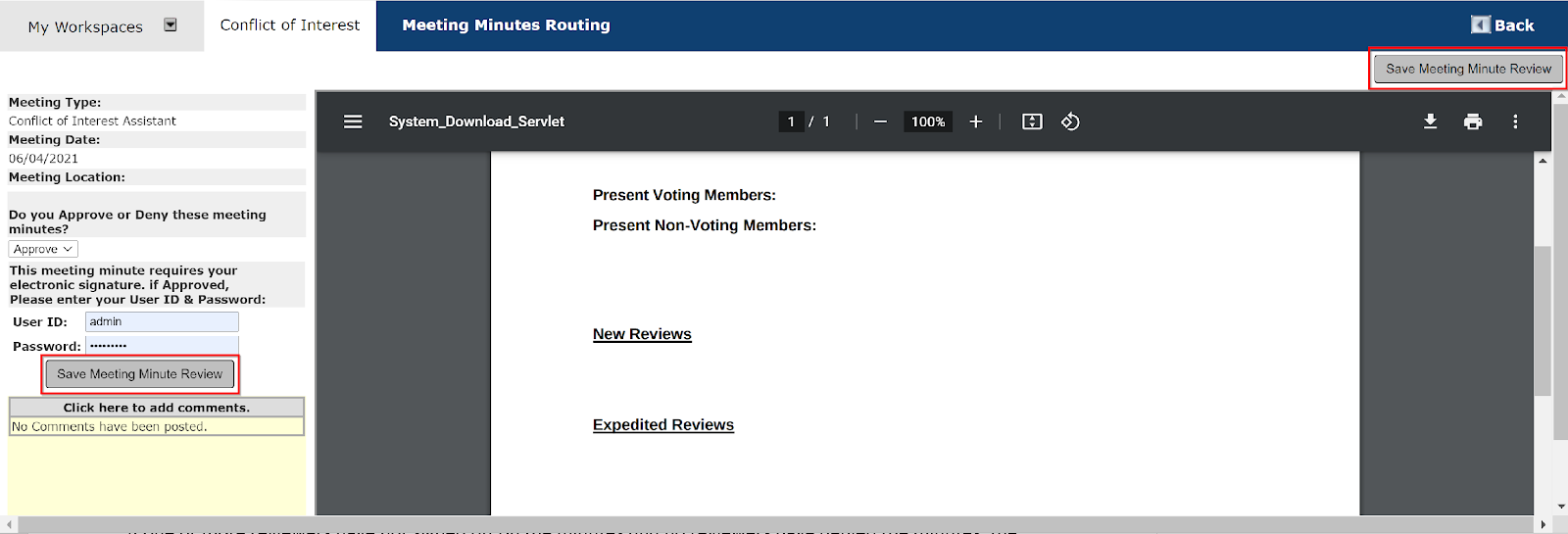Click the PDF viewer vertical scrollbar thumb
Viewport: 1568px width, 534px height.
(1543, 319)
